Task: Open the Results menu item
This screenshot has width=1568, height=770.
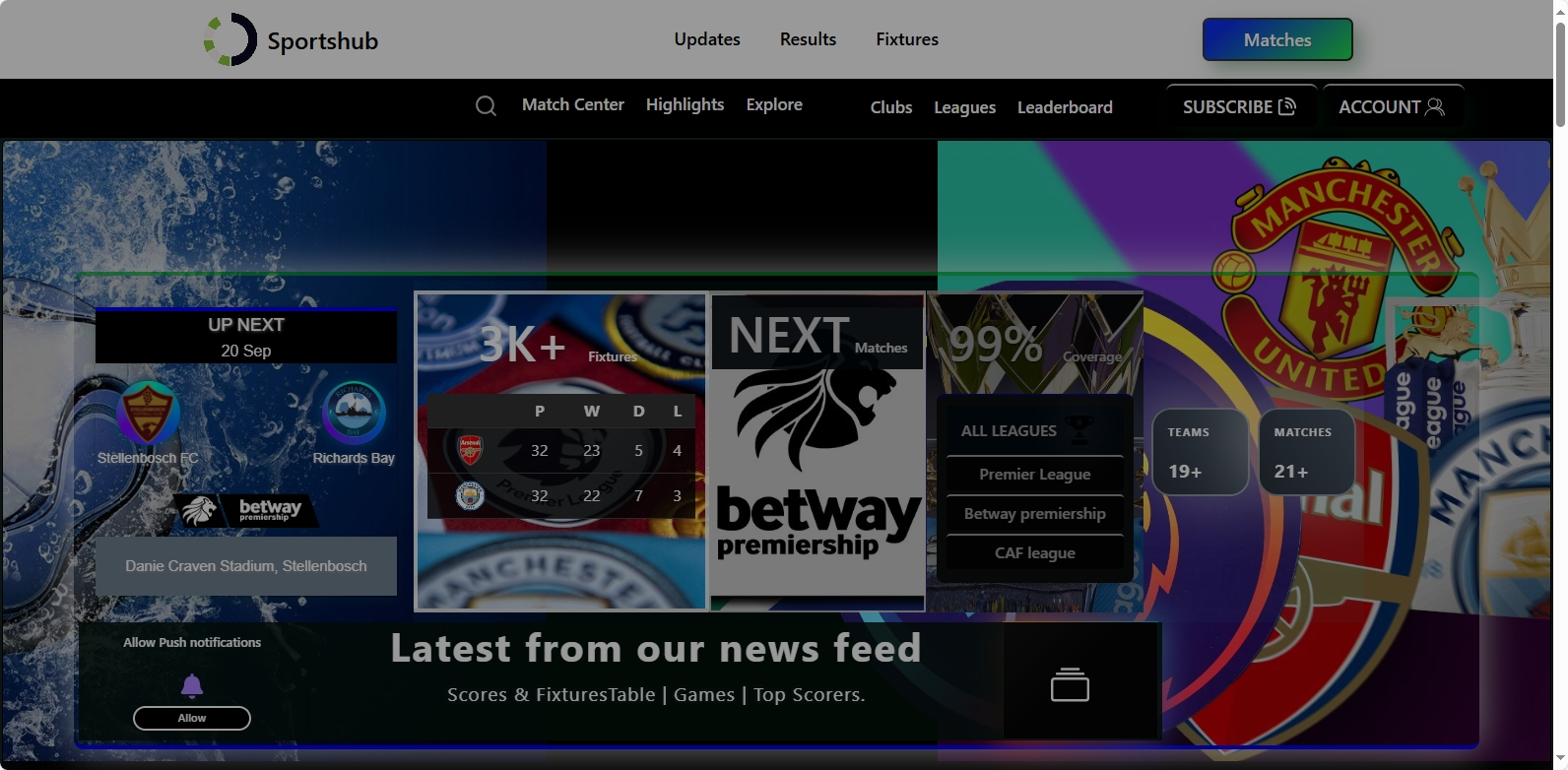Action: [x=808, y=39]
